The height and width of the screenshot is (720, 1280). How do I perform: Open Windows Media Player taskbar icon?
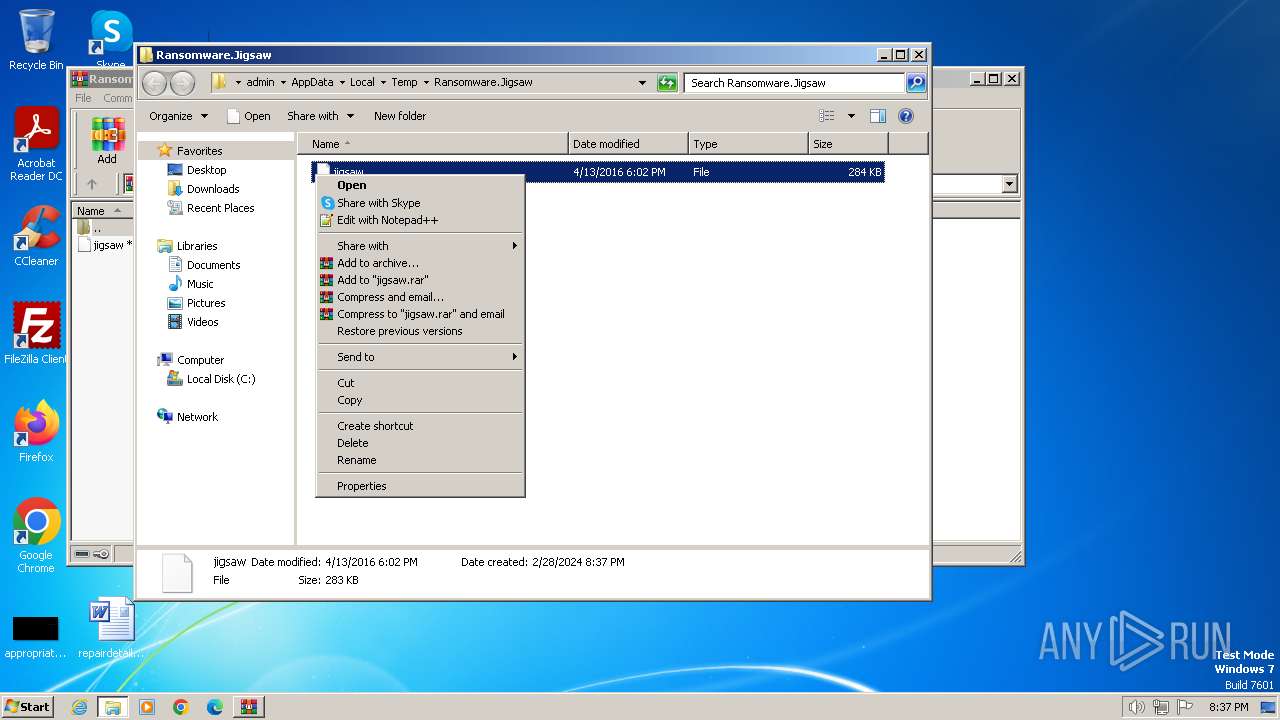[147, 707]
